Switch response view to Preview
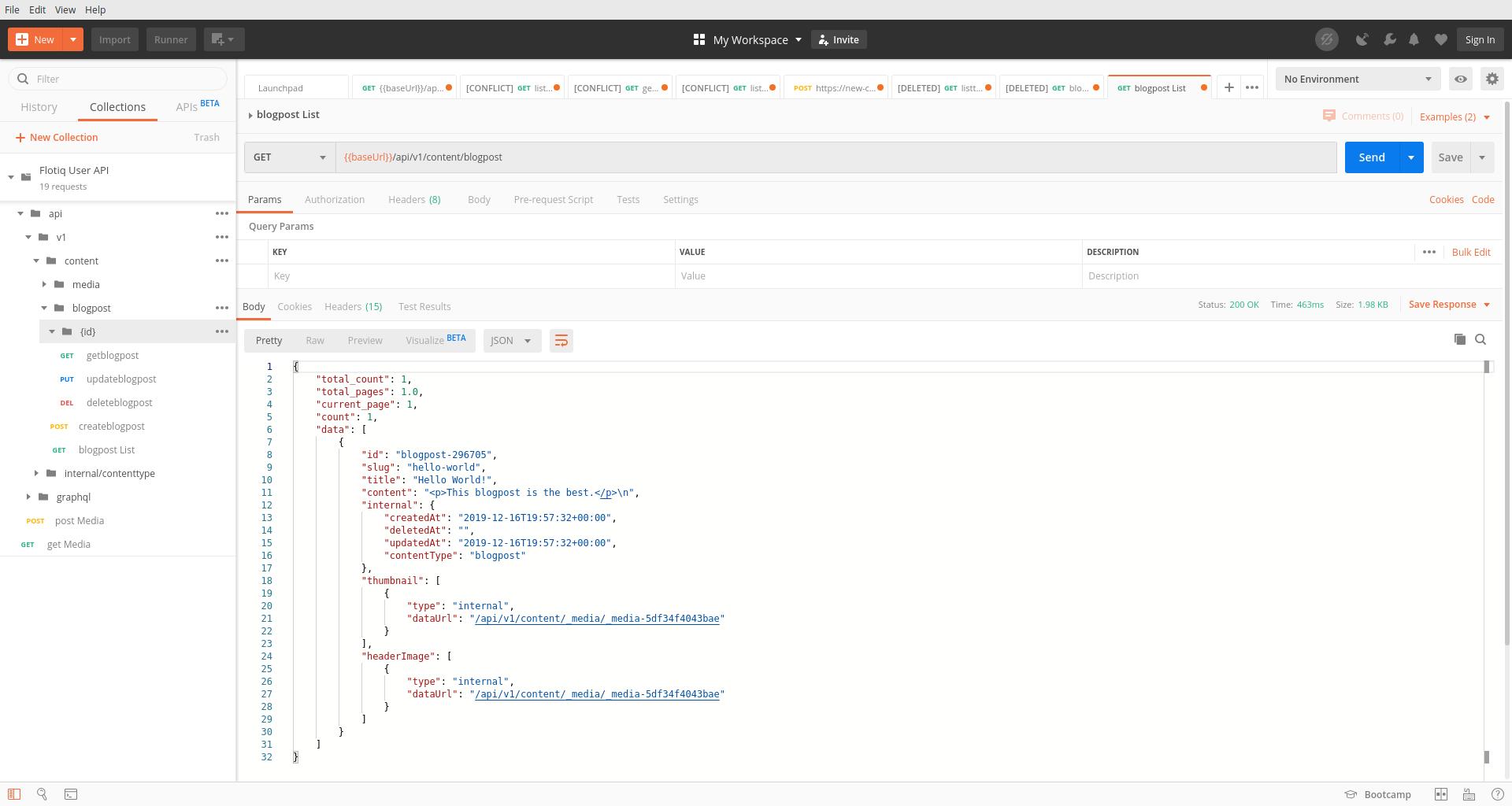 point(365,341)
